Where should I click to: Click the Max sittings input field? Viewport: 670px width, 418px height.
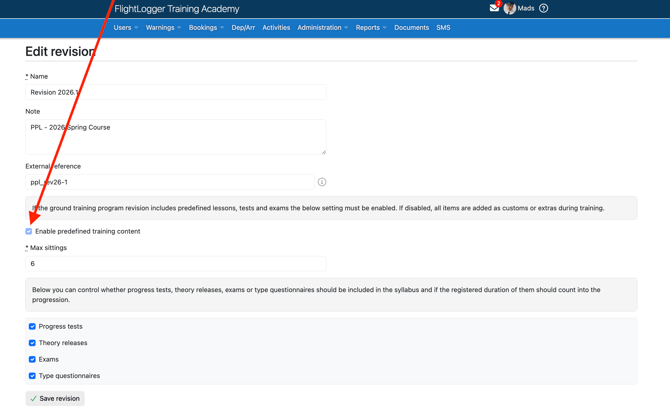point(176,264)
